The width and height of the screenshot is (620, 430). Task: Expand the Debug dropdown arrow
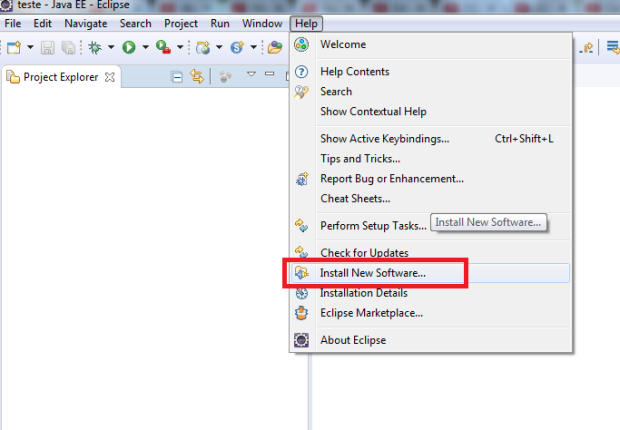111,47
